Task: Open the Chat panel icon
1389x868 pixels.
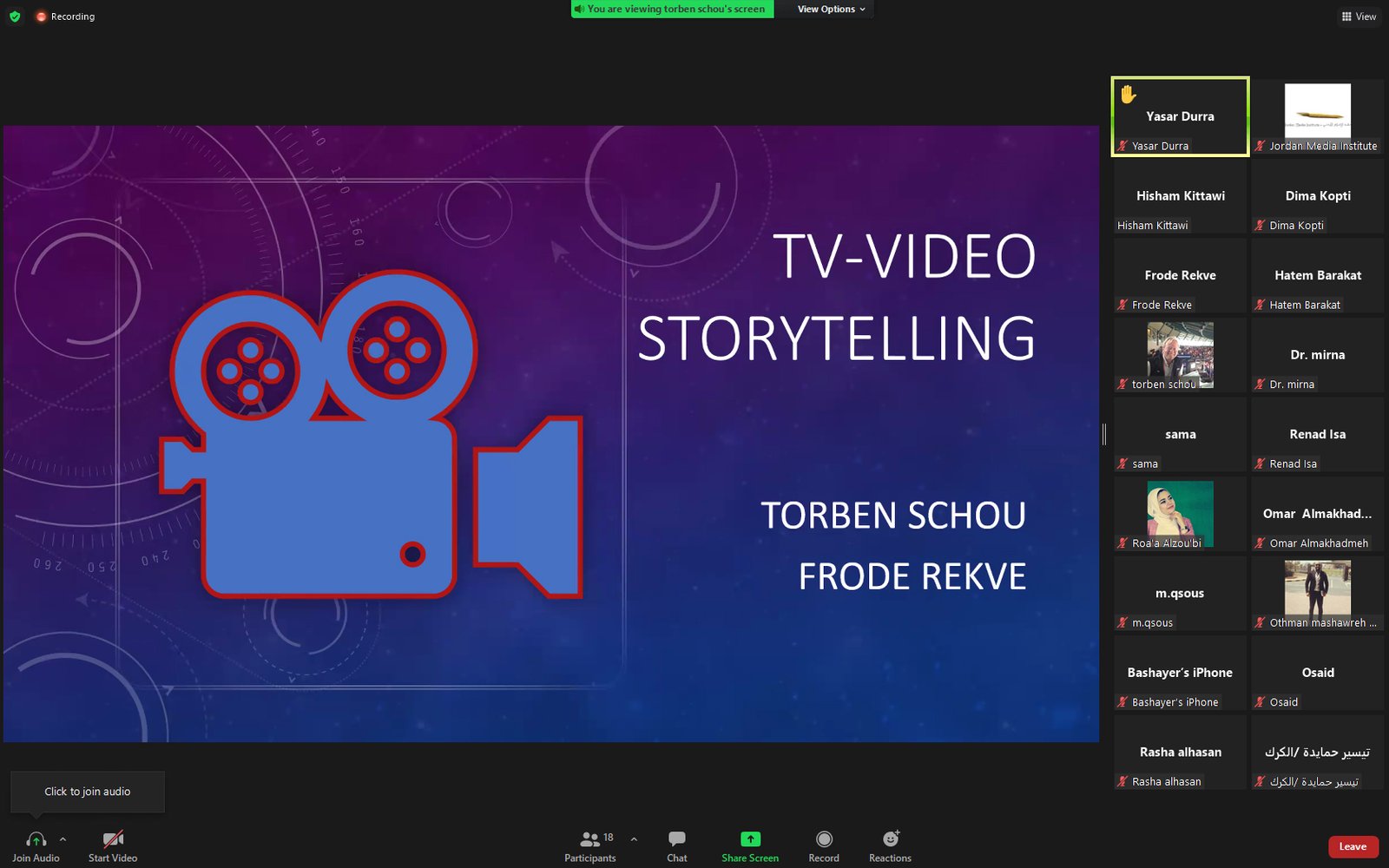Action: click(x=676, y=839)
